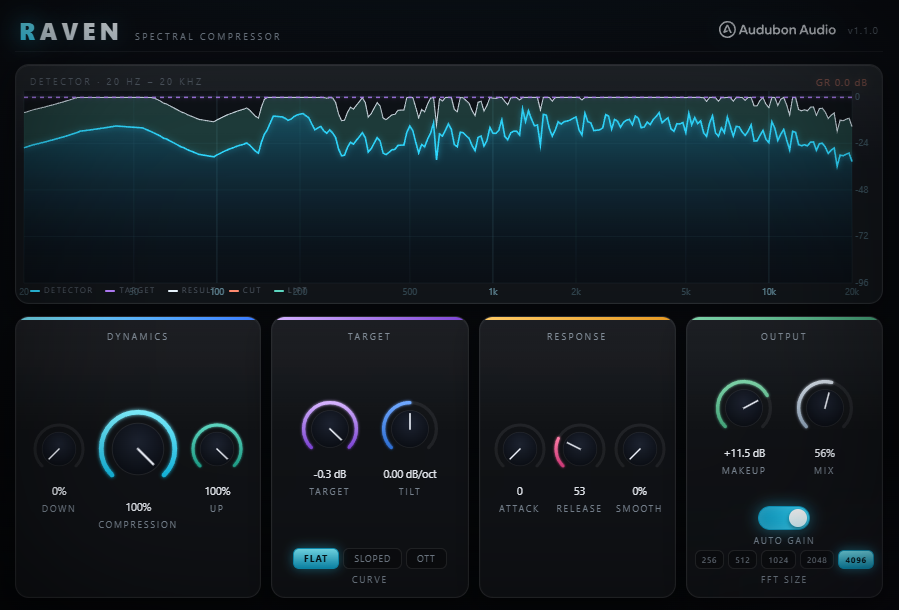Click the Release knob
The height and width of the screenshot is (610, 899).
(579, 449)
